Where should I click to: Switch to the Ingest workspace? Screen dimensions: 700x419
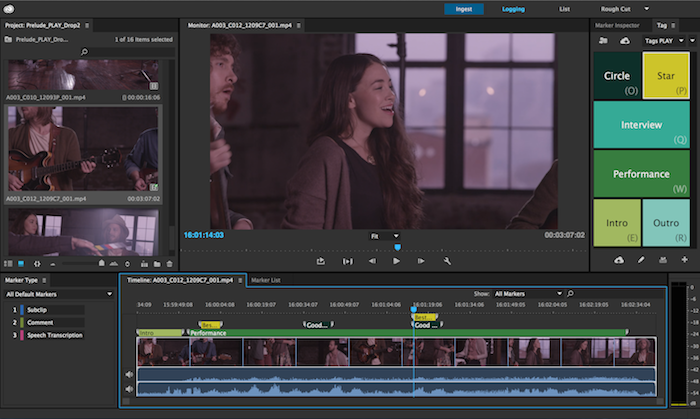[x=464, y=9]
